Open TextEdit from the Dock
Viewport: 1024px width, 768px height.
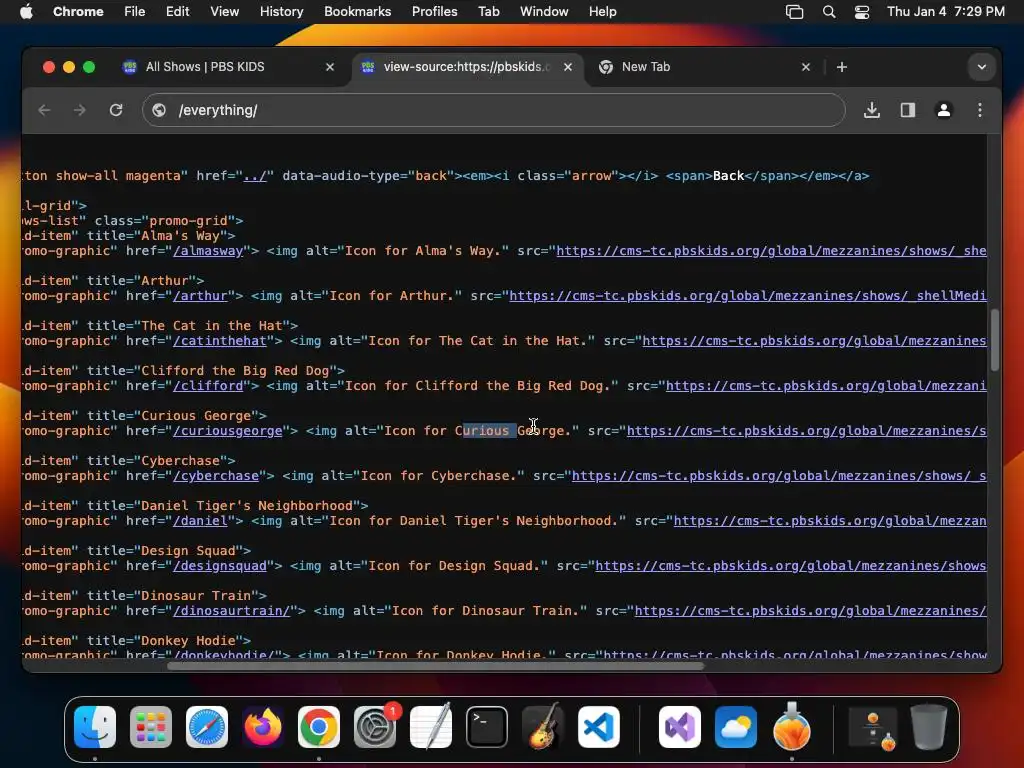(431, 727)
